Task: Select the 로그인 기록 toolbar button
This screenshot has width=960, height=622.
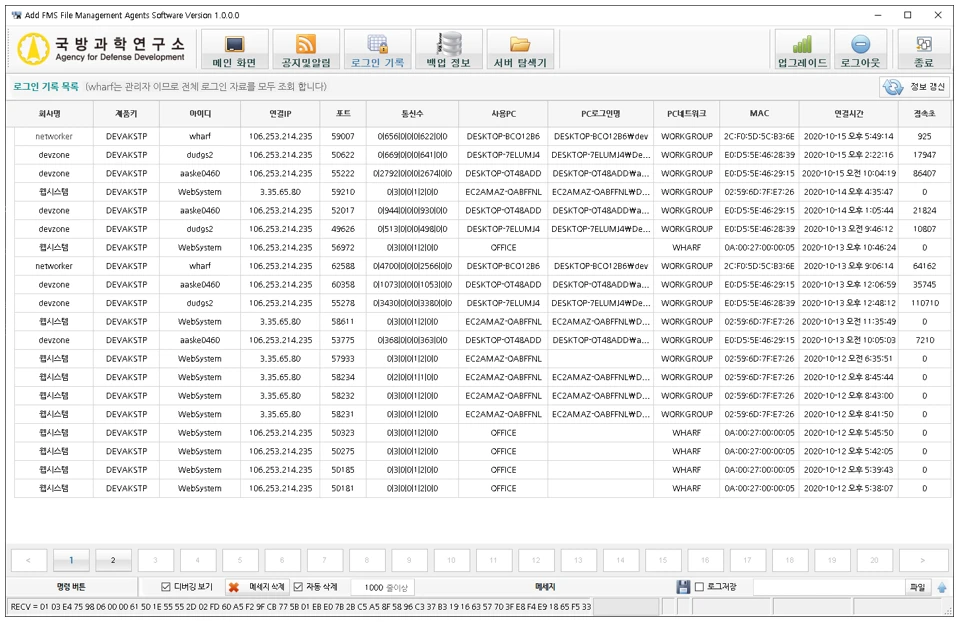Action: click(377, 49)
